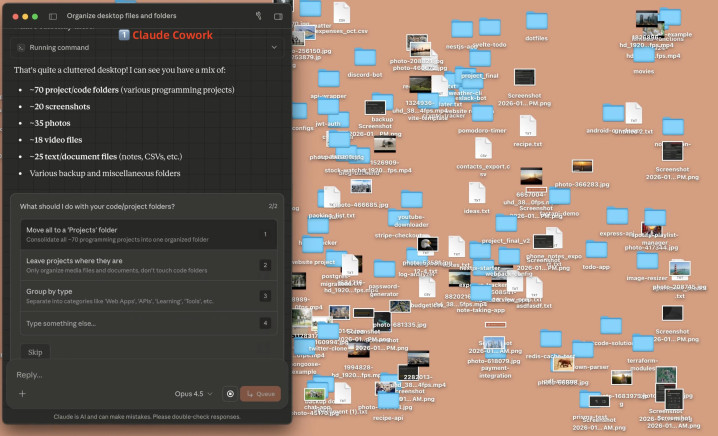718x436 pixels.
Task: Toggle the left sidebar panel icon
Action: point(53,16)
